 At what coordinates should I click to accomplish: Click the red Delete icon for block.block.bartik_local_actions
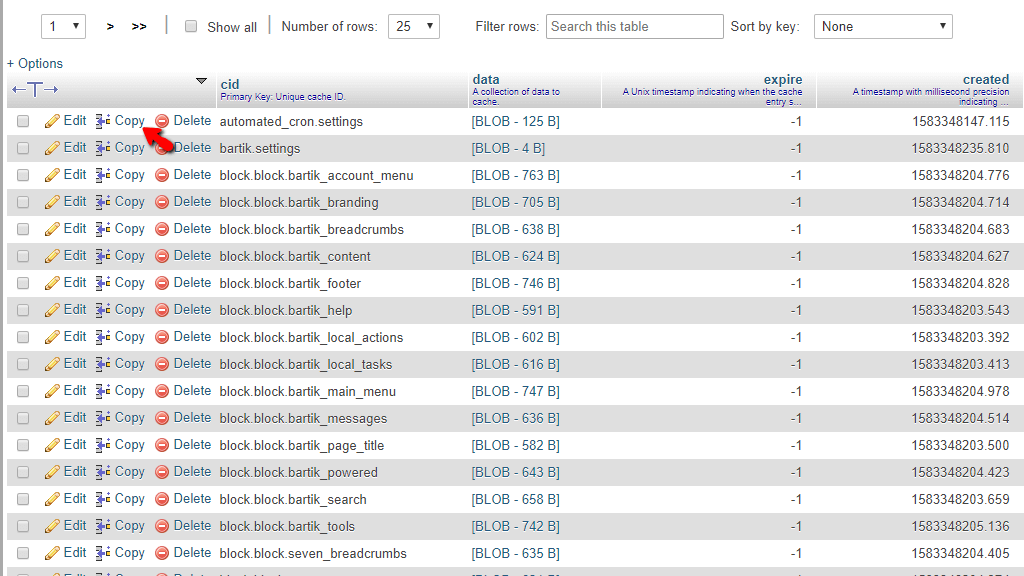[x=162, y=337]
